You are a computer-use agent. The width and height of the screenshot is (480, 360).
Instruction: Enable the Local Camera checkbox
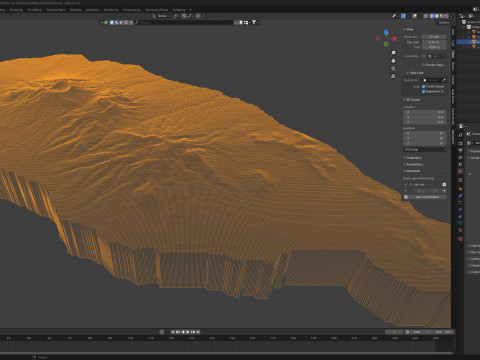click(424, 56)
